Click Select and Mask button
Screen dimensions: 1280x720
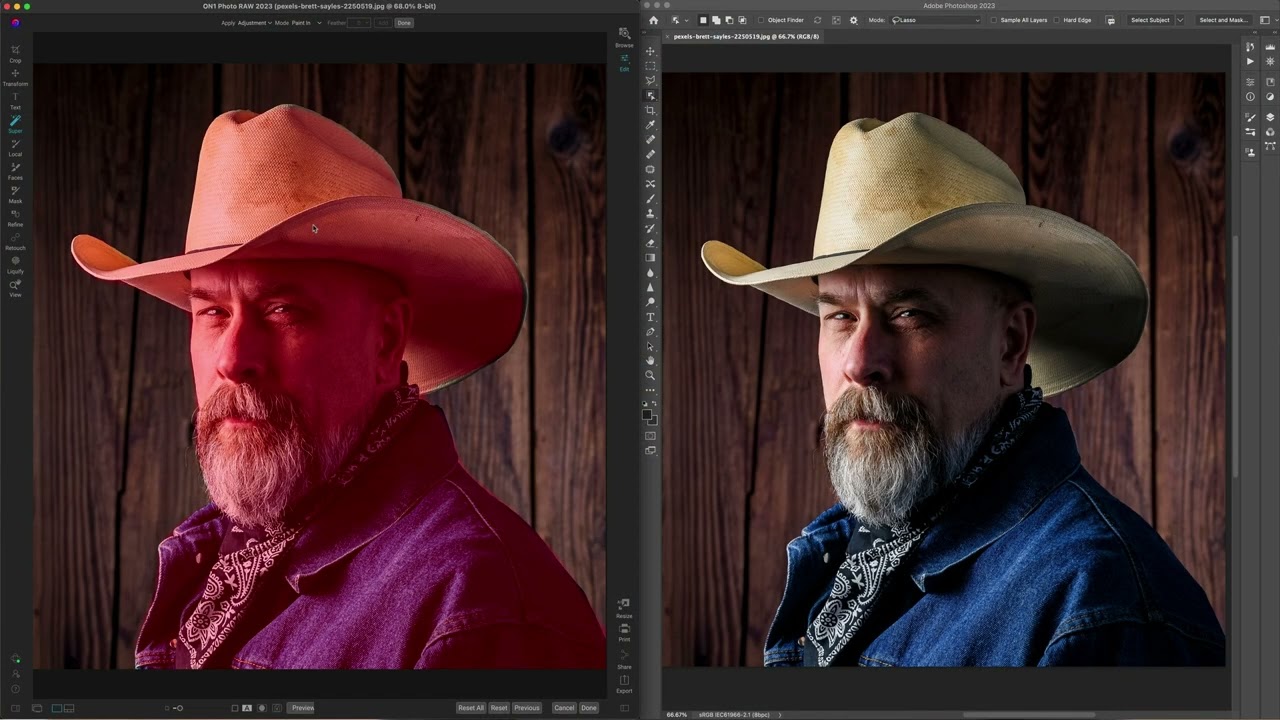[1223, 20]
